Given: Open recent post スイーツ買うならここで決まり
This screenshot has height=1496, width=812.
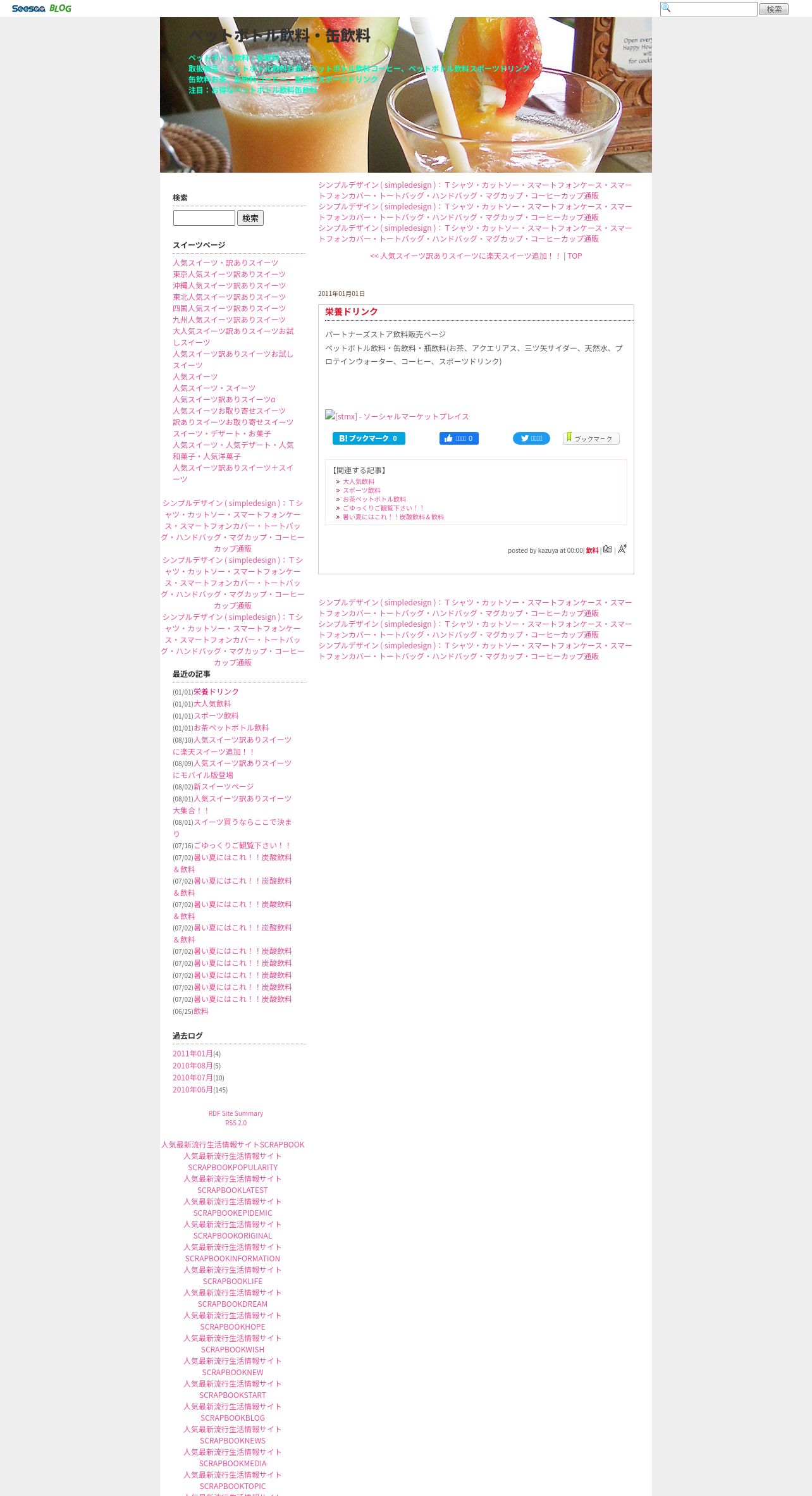Looking at the screenshot, I should coord(233,828).
